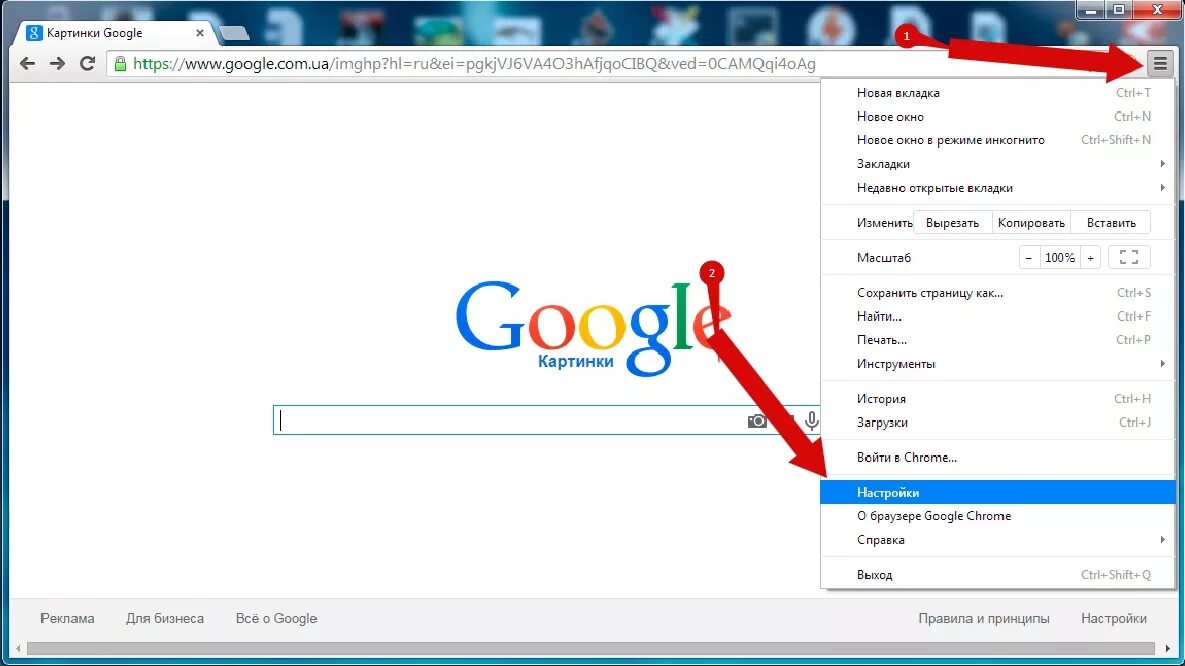Viewport: 1185px width, 666px height.
Task: Click the green padlock security icon
Action: coord(120,64)
